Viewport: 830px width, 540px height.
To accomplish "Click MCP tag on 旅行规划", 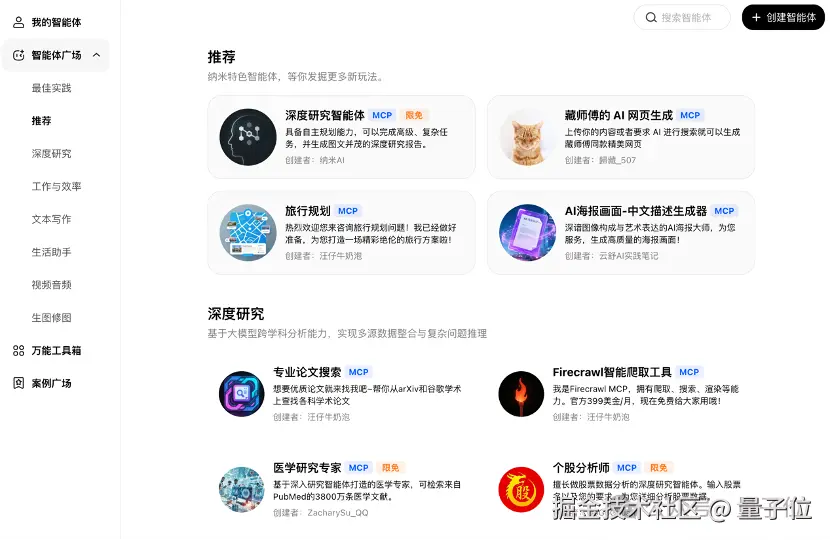I will tap(348, 211).
